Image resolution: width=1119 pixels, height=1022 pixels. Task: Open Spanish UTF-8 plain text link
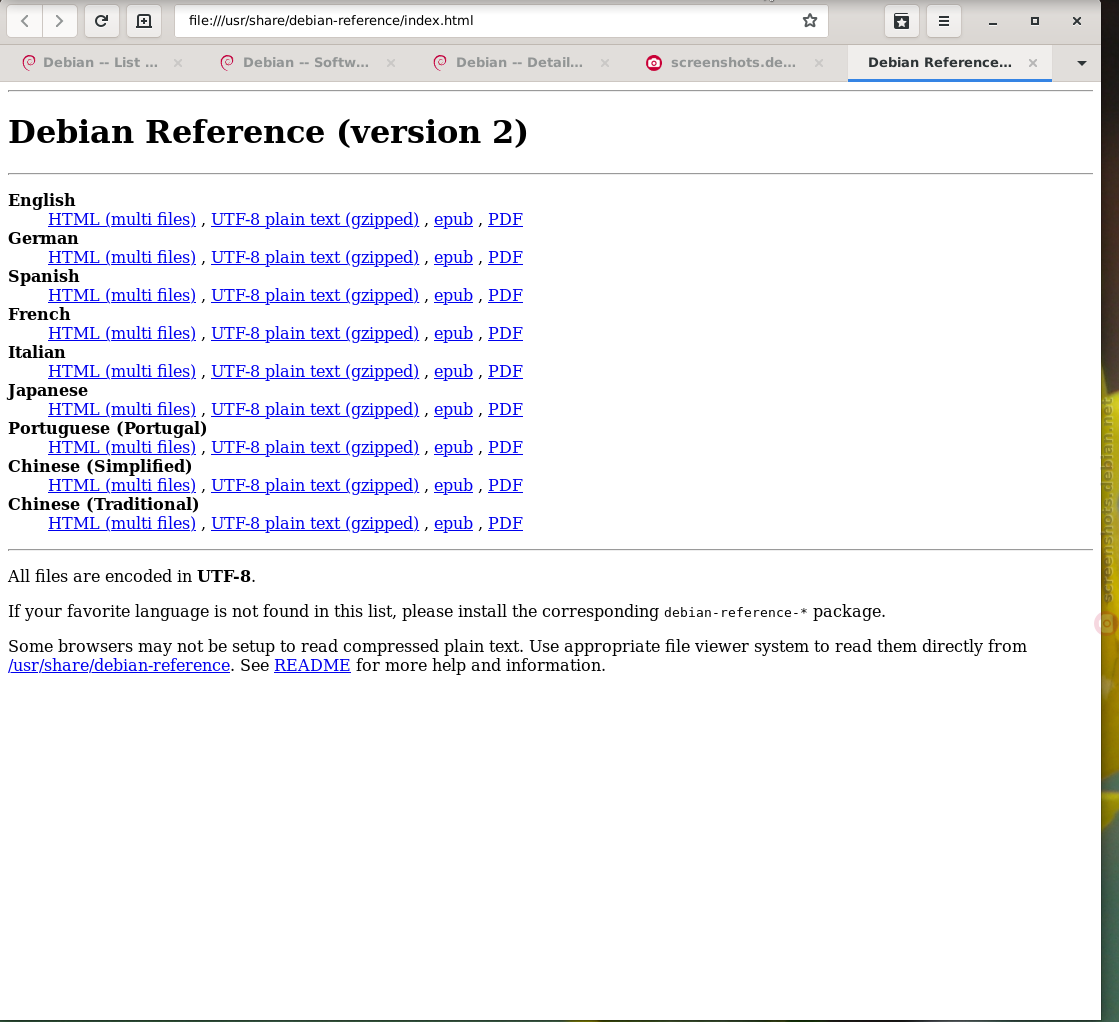(315, 295)
